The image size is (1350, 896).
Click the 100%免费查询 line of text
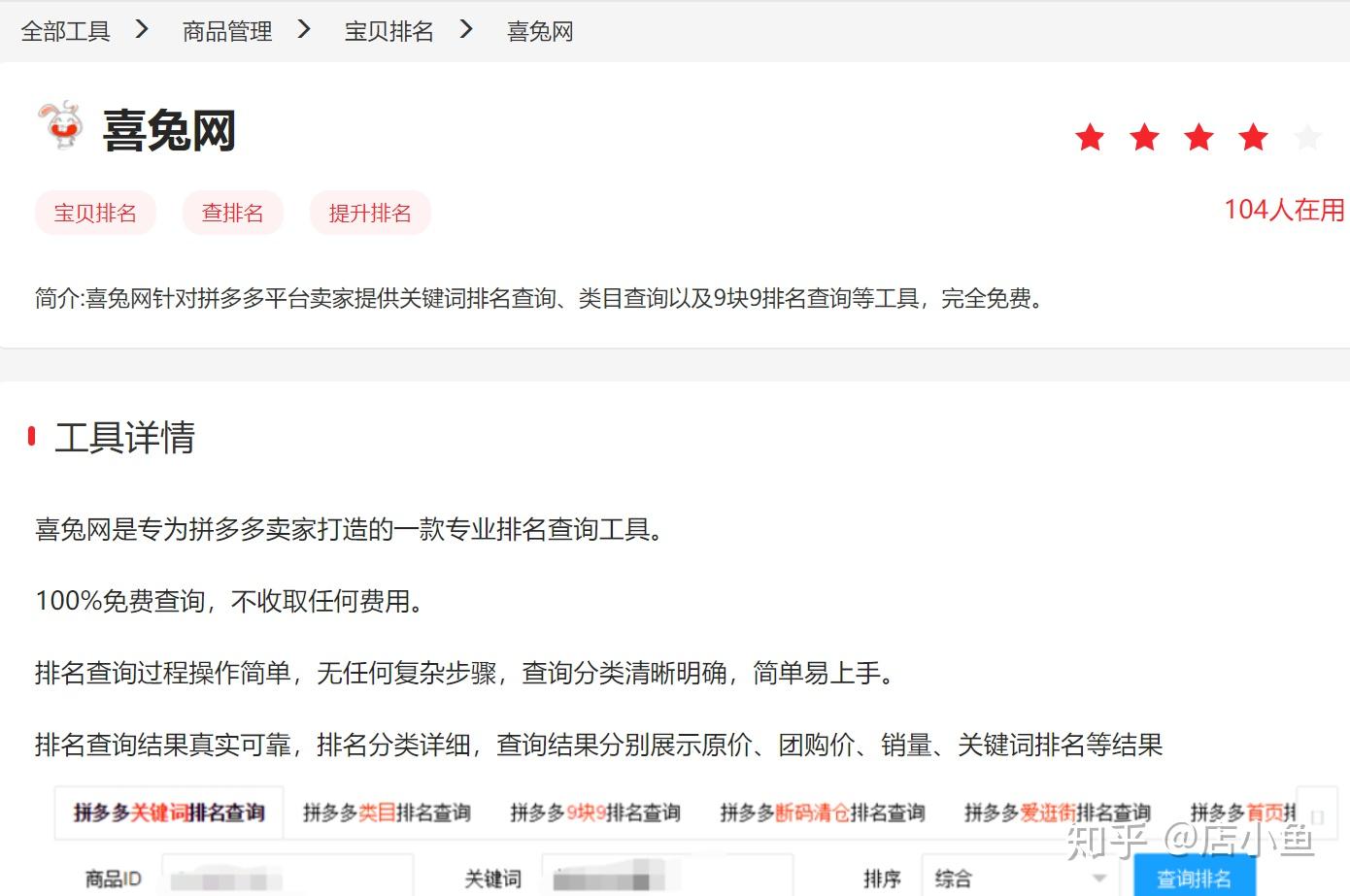tap(231, 601)
